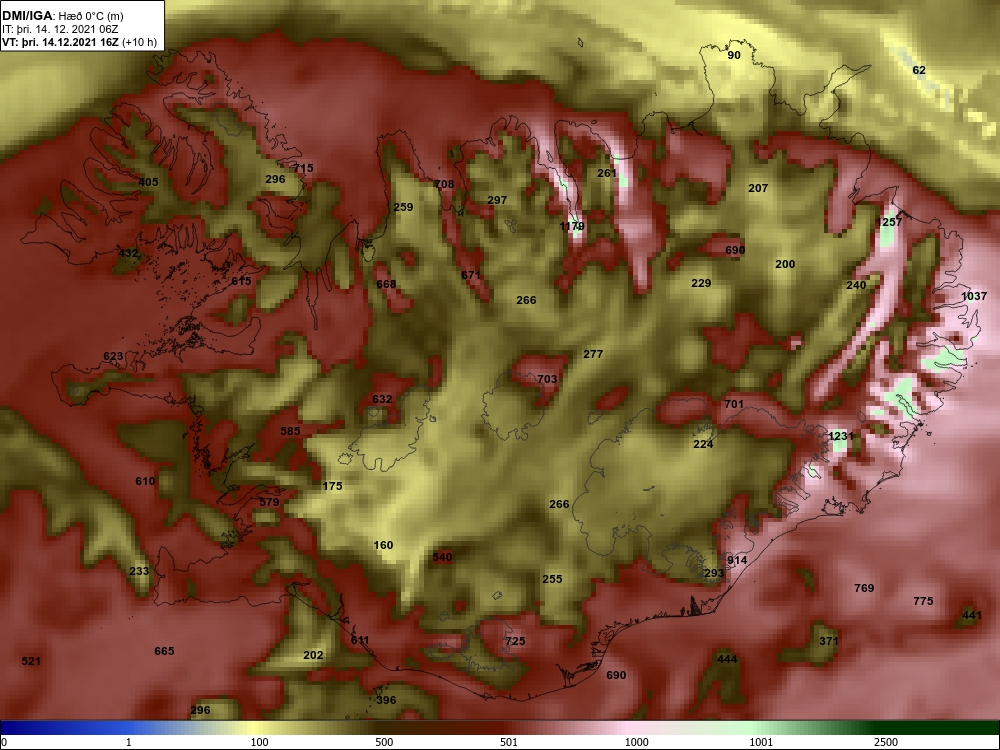Click the map value 521

click(31, 661)
